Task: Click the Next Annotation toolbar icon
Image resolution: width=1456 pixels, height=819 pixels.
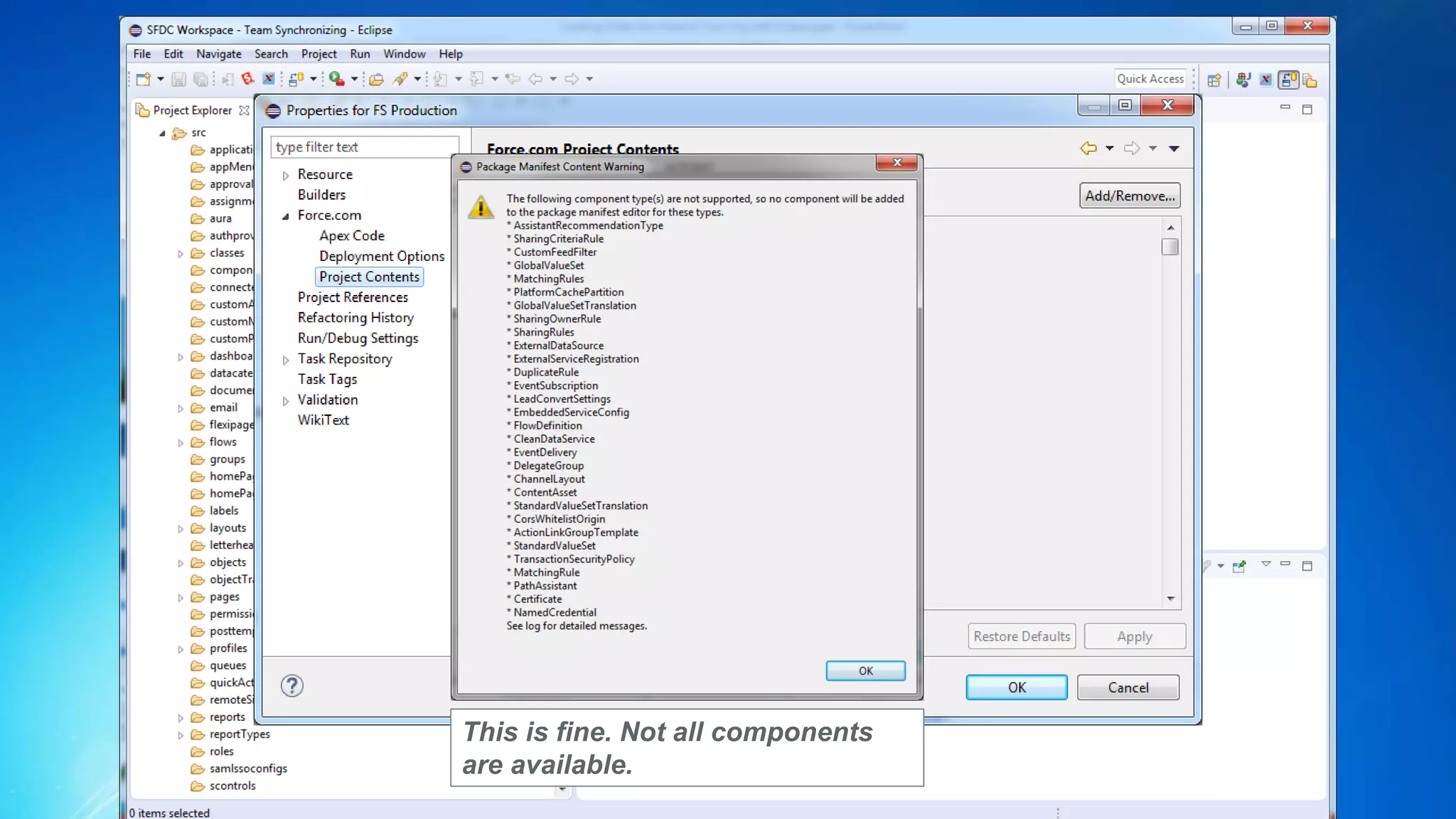Action: (x=441, y=79)
